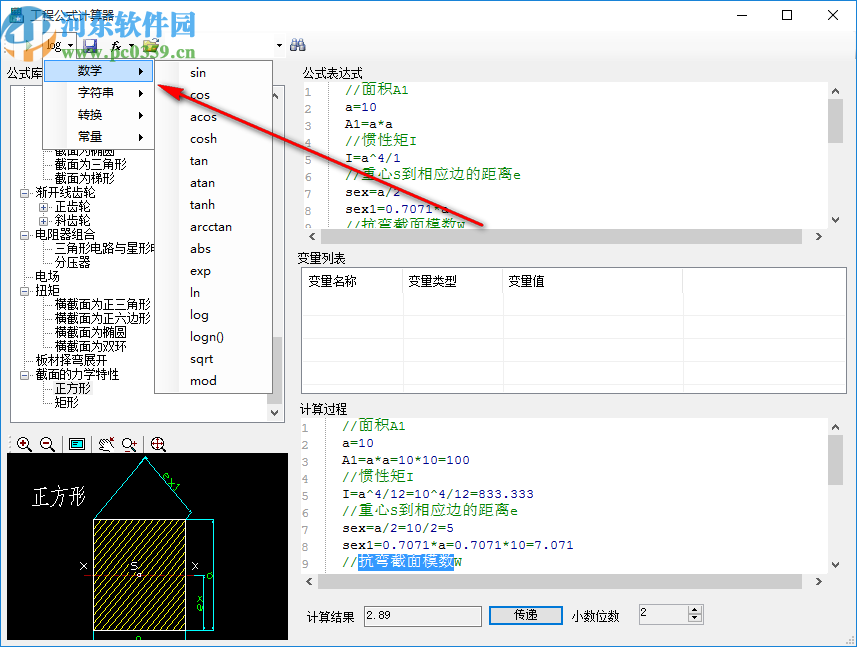Select exp from the submenu

click(x=214, y=271)
